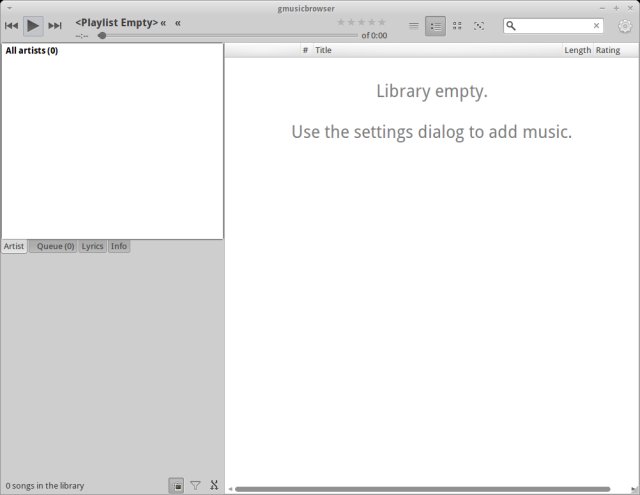Open settings with the gear icon
Screen dimensions: 640x495
tap(624, 26)
